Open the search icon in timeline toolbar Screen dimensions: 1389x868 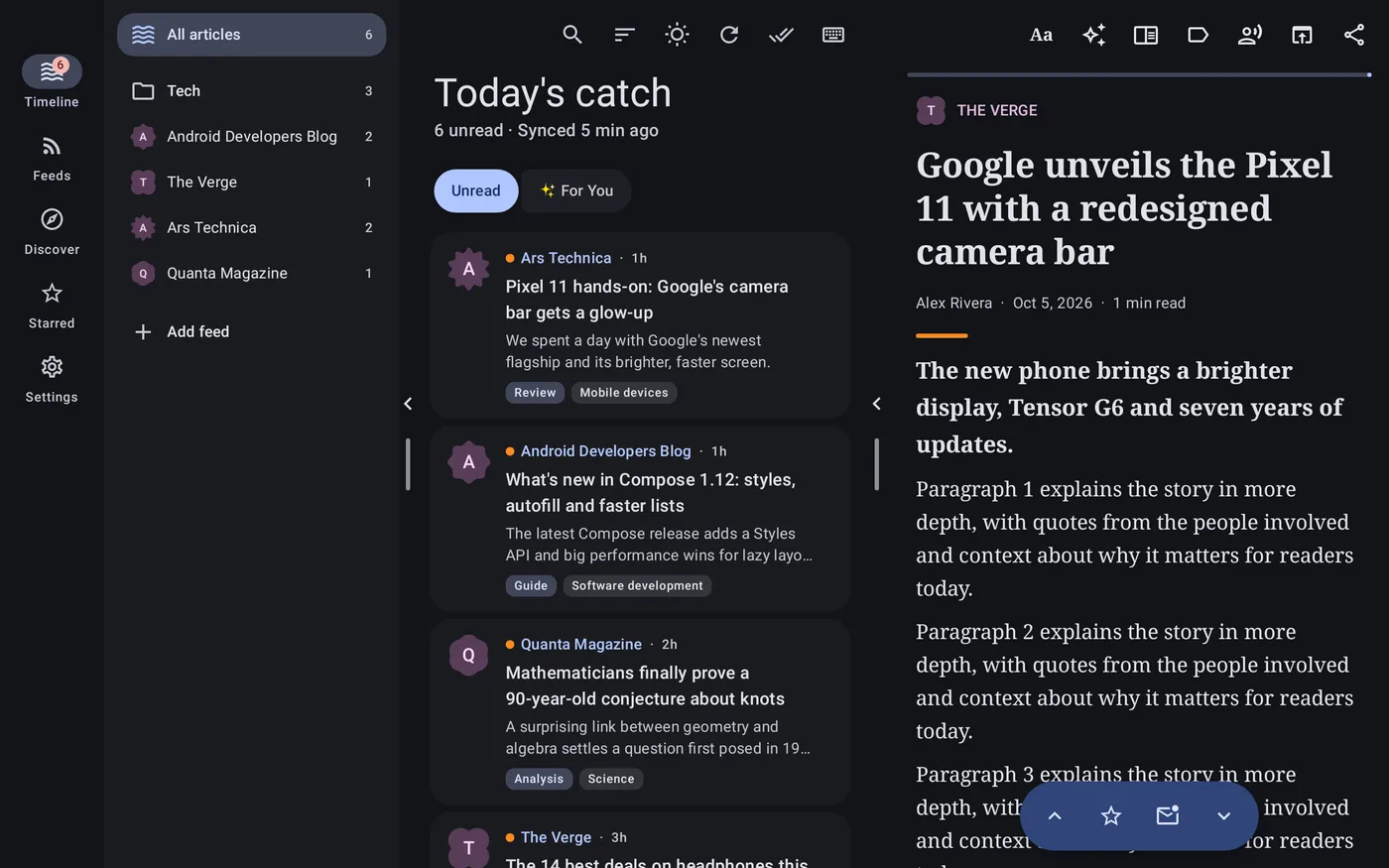click(x=572, y=35)
